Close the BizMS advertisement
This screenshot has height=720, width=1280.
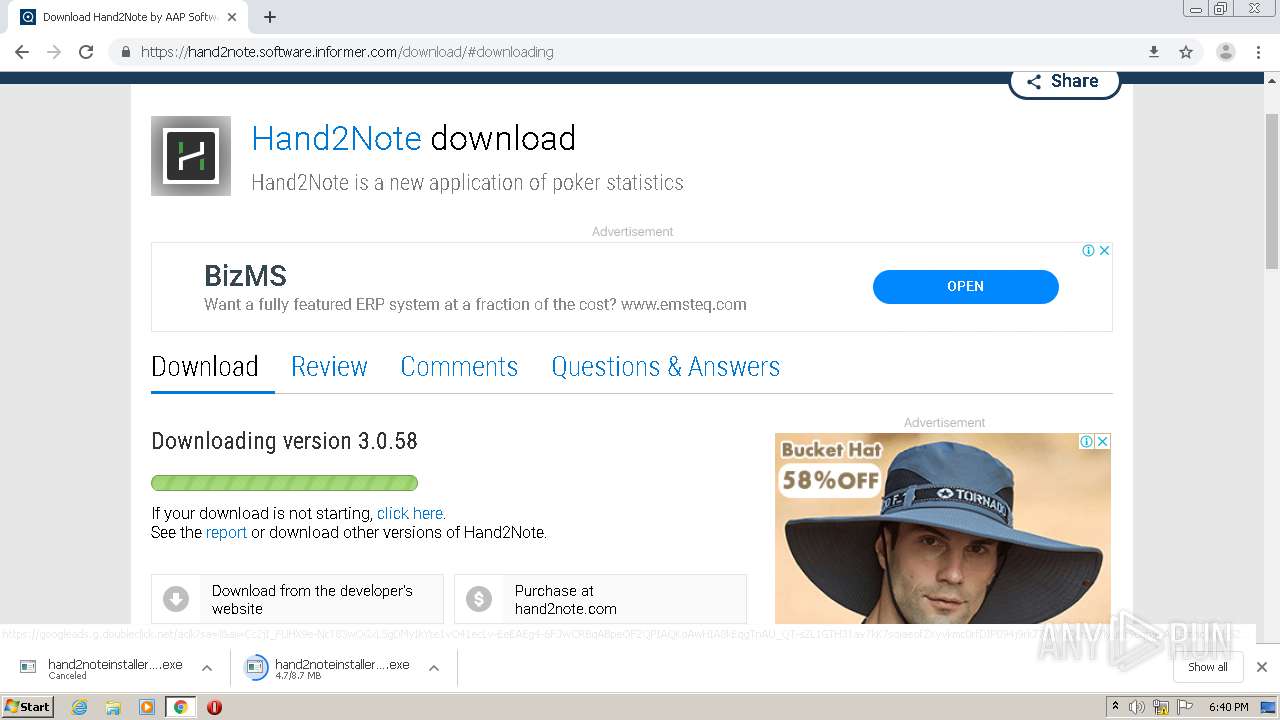[x=1104, y=251]
